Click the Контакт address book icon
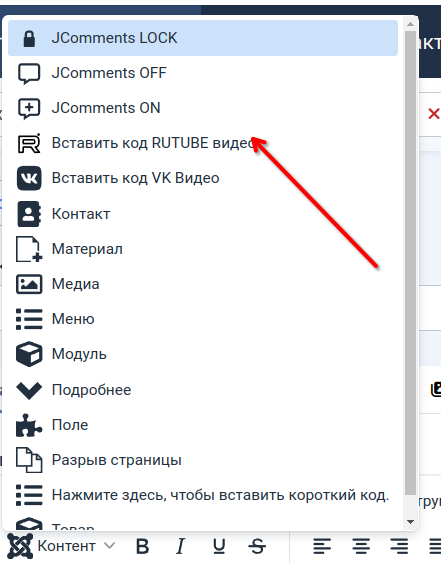 [x=29, y=214]
